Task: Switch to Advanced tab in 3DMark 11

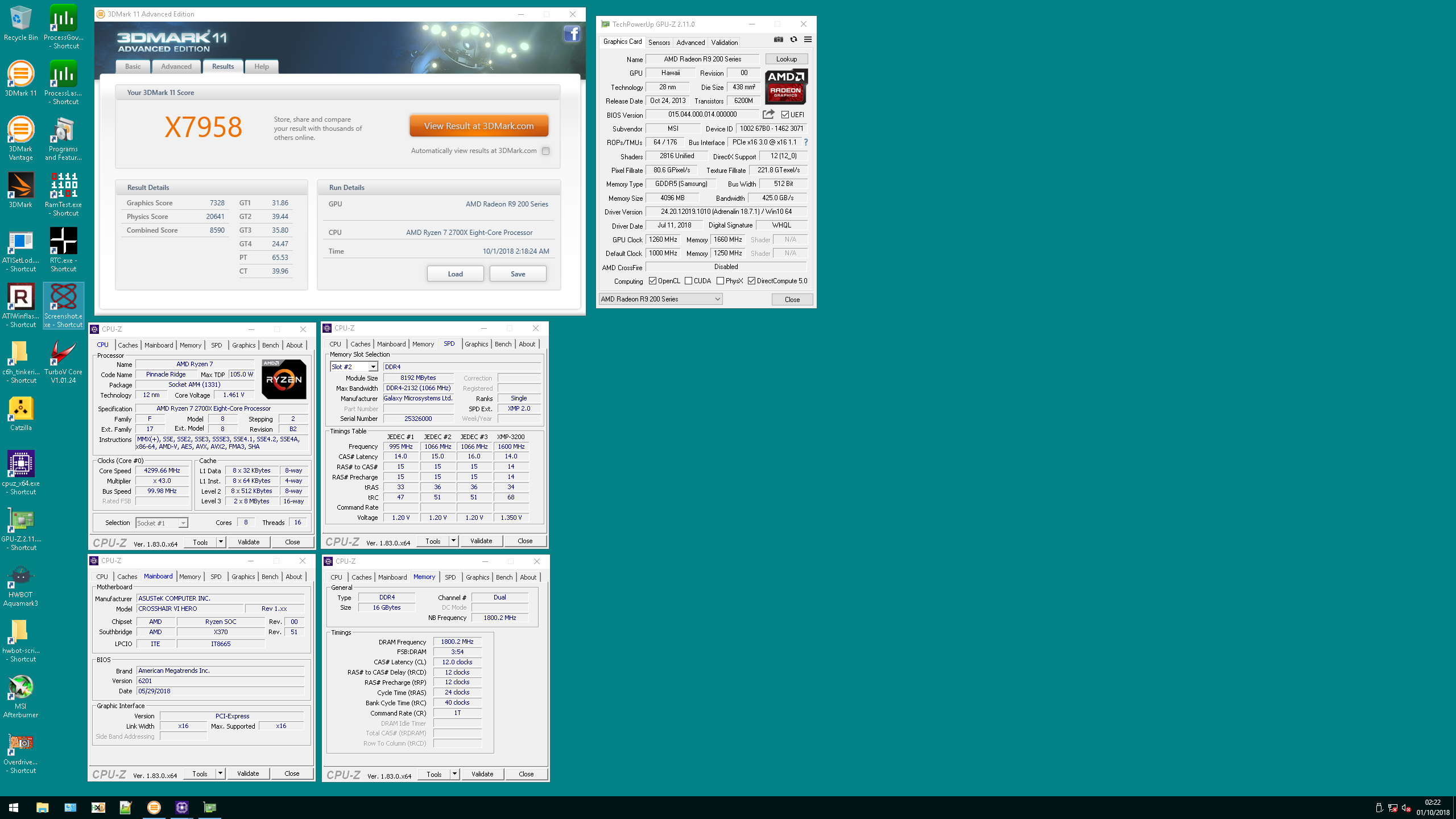Action: [176, 67]
